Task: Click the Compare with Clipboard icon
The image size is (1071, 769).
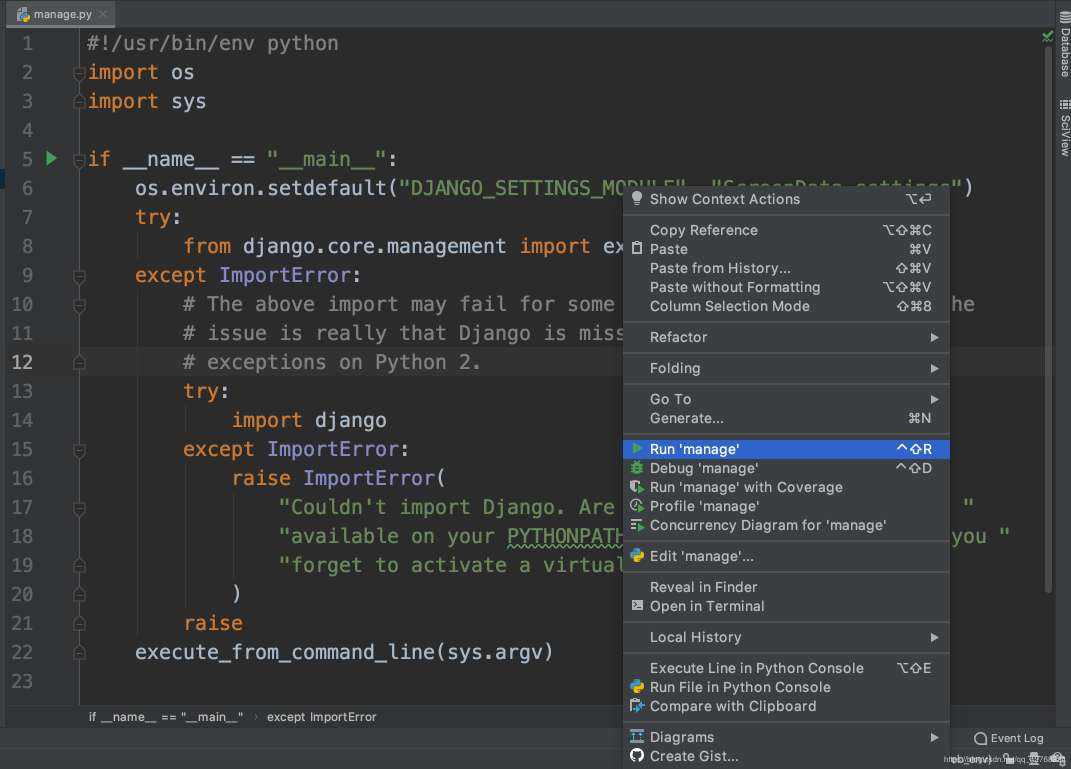Action: click(x=637, y=706)
